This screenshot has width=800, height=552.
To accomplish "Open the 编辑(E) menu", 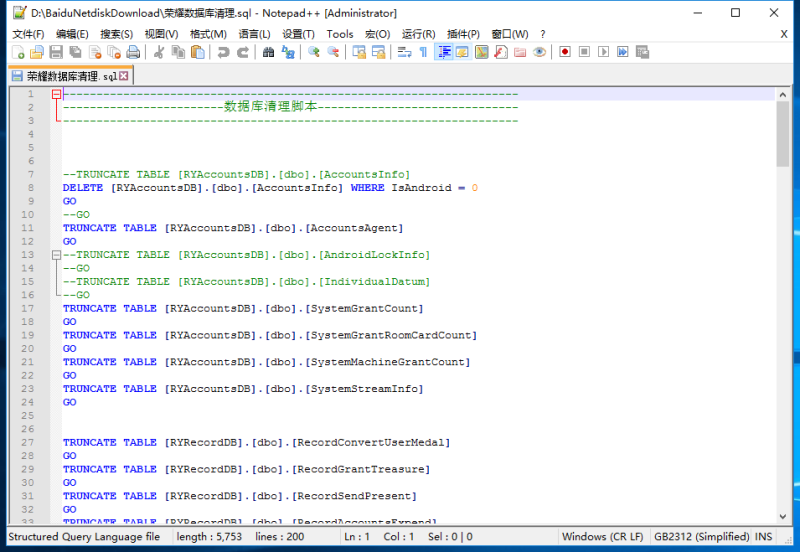I will tap(72, 34).
